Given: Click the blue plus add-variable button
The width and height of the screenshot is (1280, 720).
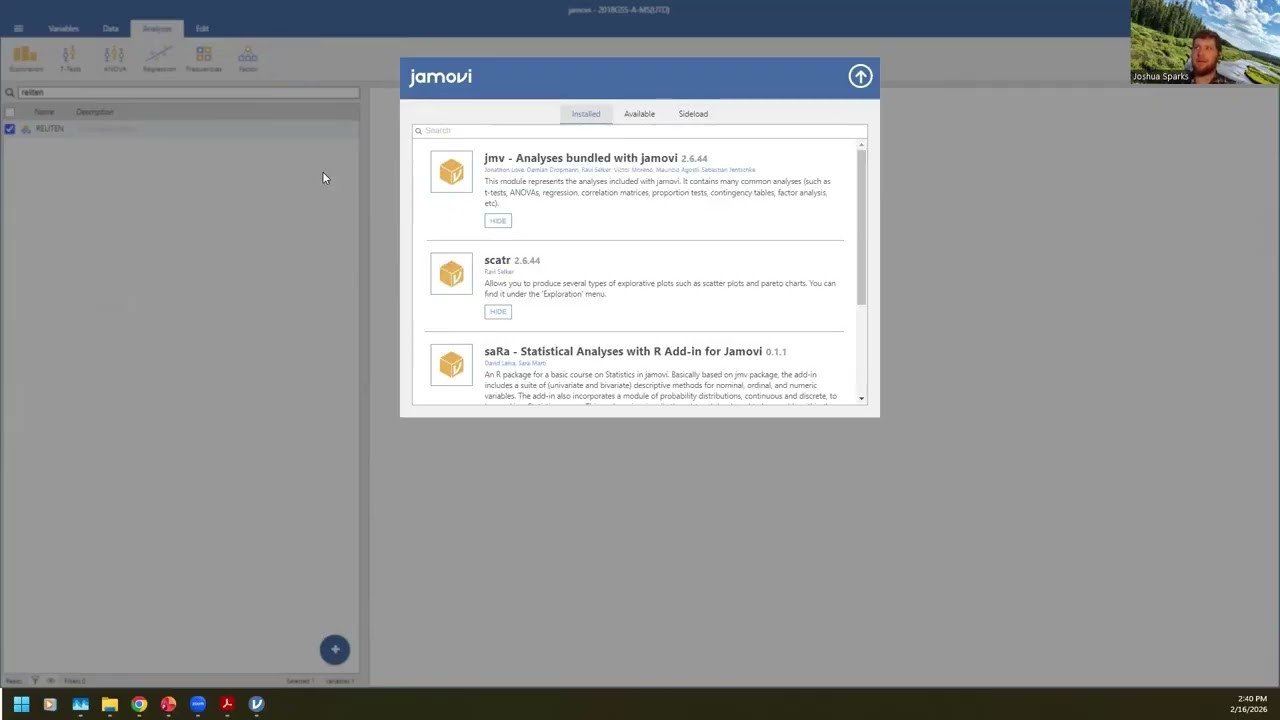Looking at the screenshot, I should 335,650.
